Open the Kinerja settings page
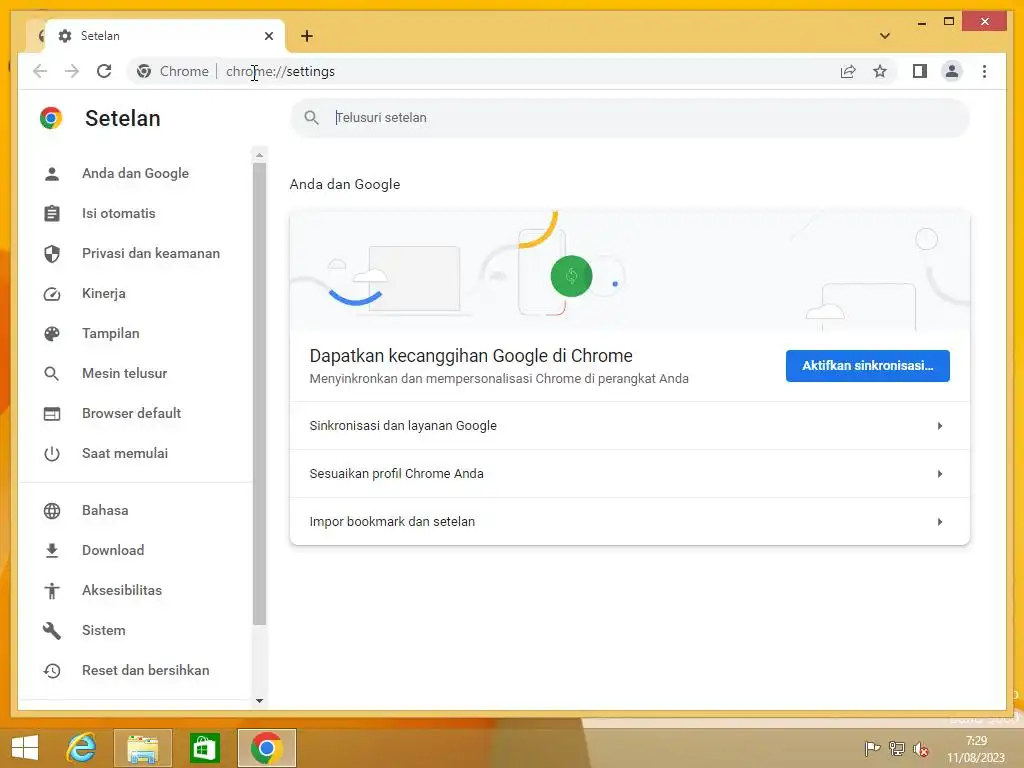Image resolution: width=1024 pixels, height=768 pixels. coord(104,294)
